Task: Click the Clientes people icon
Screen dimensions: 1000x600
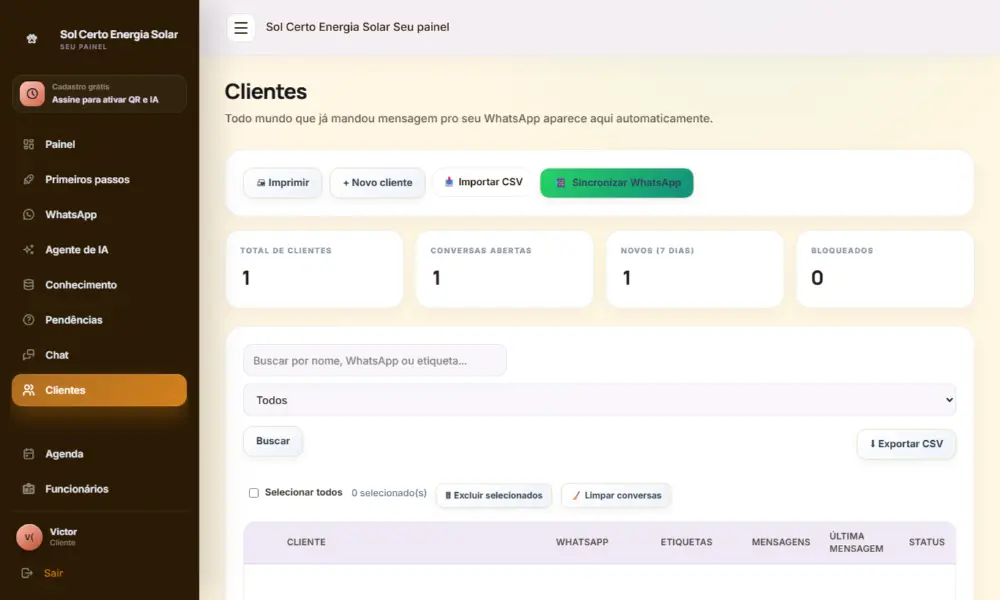Action: pyautogui.click(x=29, y=390)
